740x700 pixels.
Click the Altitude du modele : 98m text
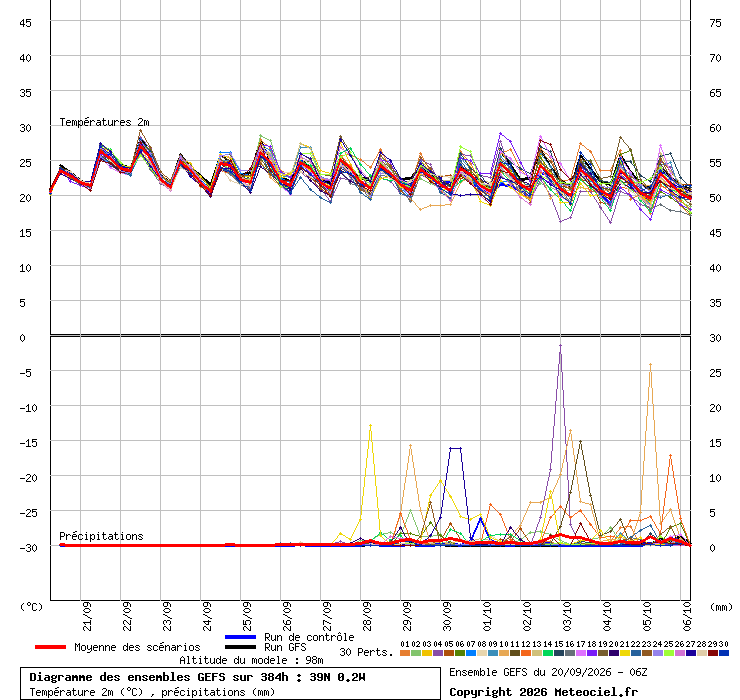click(251, 660)
